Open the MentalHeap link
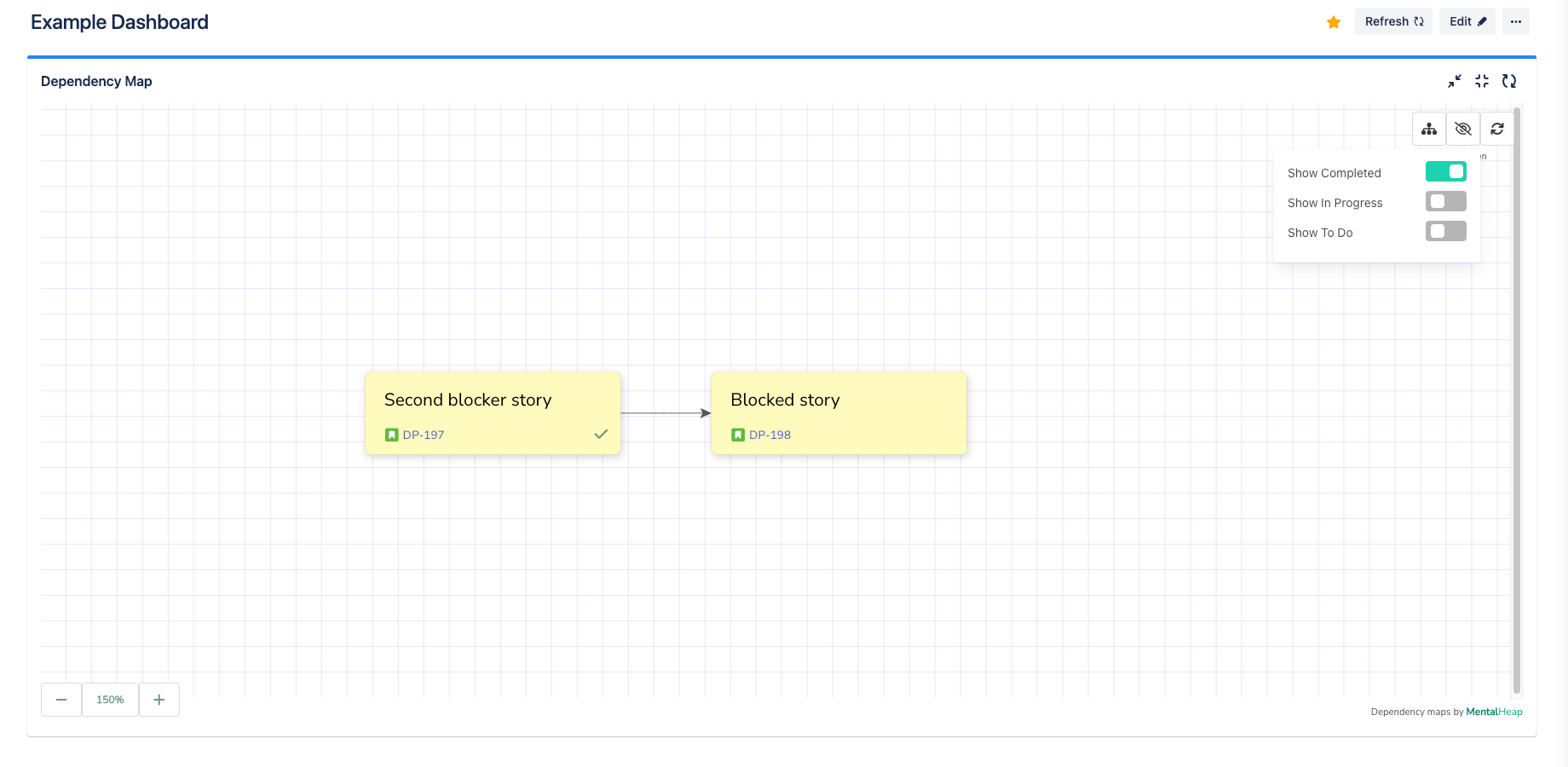Image resolution: width=1568 pixels, height=767 pixels. 1494,712
